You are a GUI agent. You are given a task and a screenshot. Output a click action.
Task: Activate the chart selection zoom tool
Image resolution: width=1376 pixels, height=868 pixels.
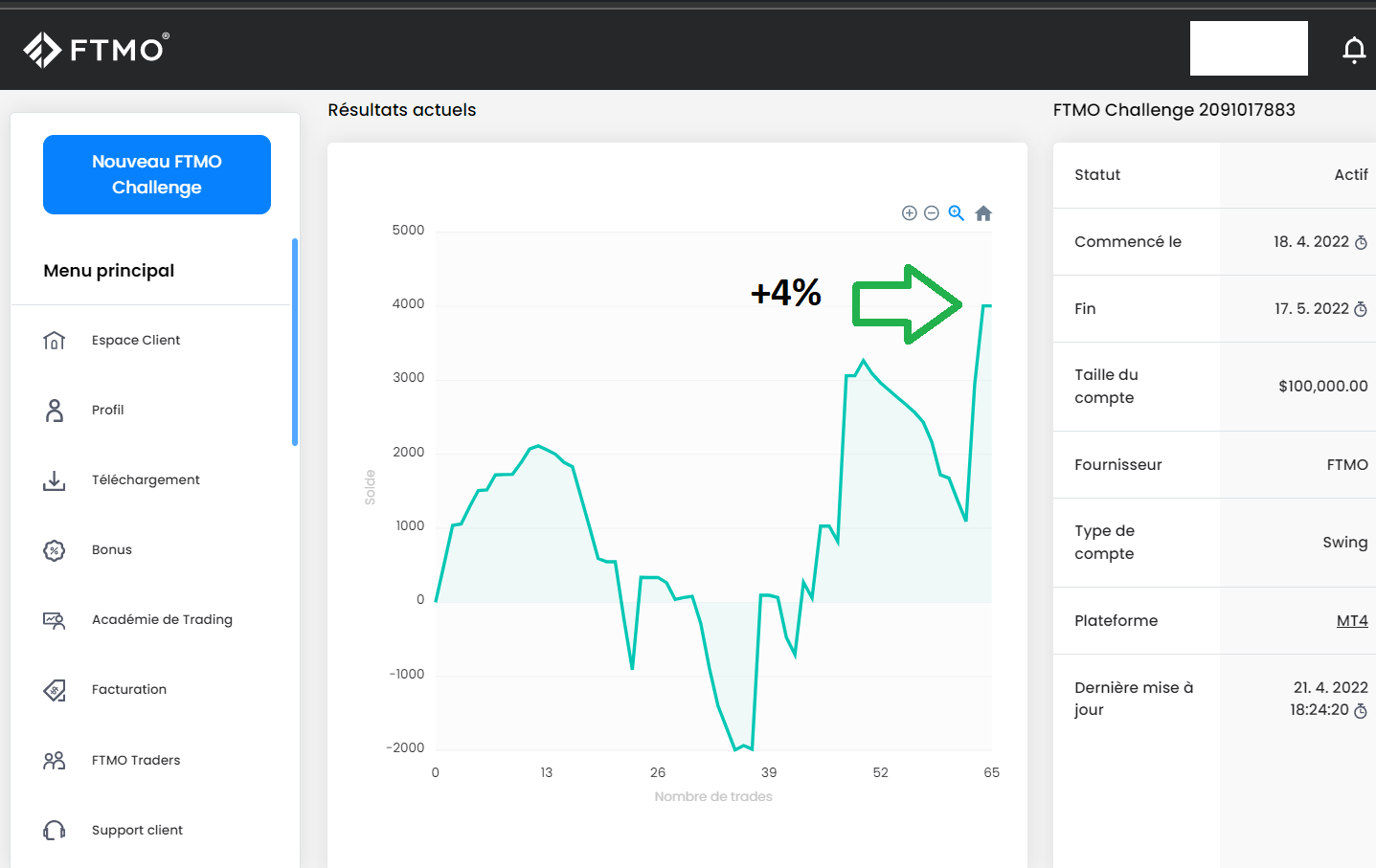(956, 213)
